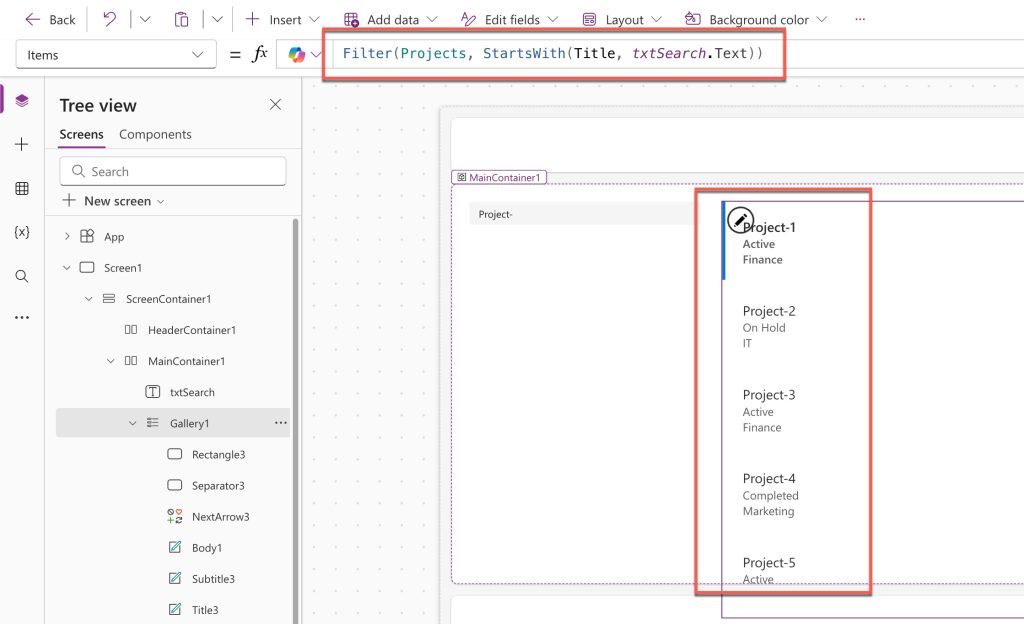This screenshot has height=624, width=1024.
Task: Select Title3 in the tree
Action: click(x=205, y=610)
